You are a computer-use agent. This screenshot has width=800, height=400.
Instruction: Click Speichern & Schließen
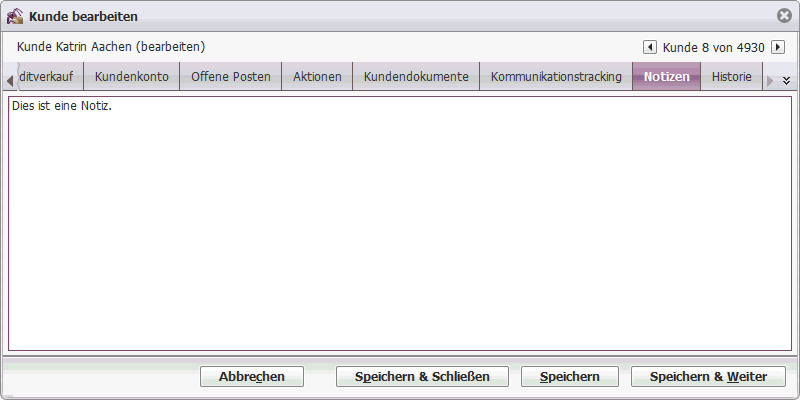(x=422, y=377)
